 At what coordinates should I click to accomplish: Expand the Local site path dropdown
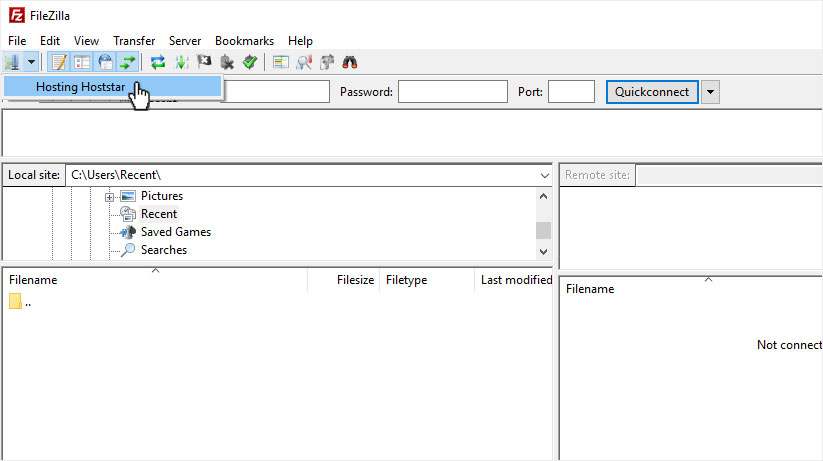[544, 175]
